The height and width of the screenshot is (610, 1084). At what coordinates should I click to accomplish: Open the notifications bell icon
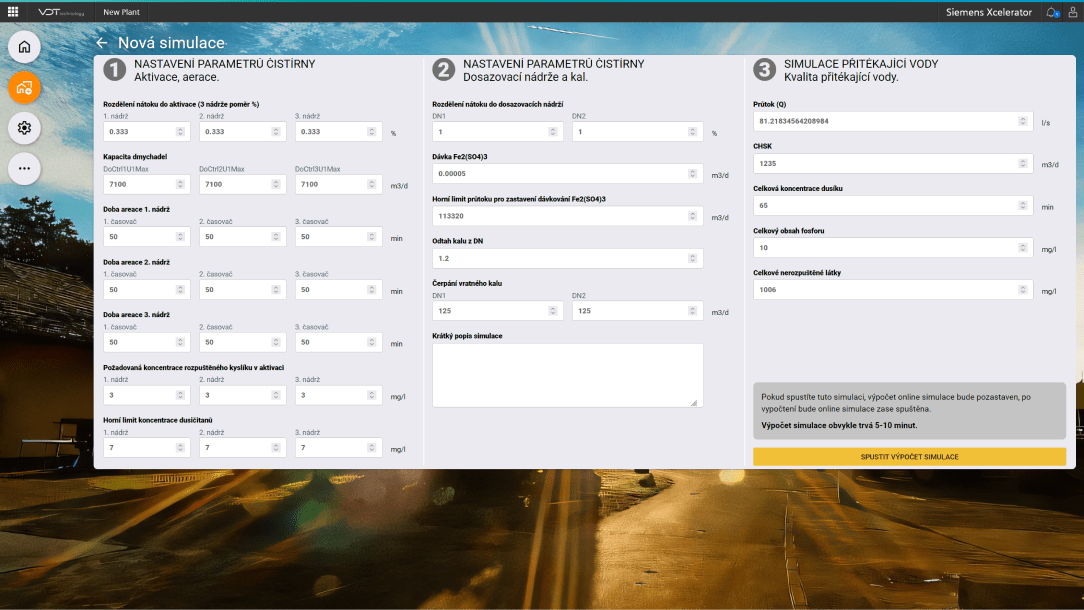click(1052, 12)
